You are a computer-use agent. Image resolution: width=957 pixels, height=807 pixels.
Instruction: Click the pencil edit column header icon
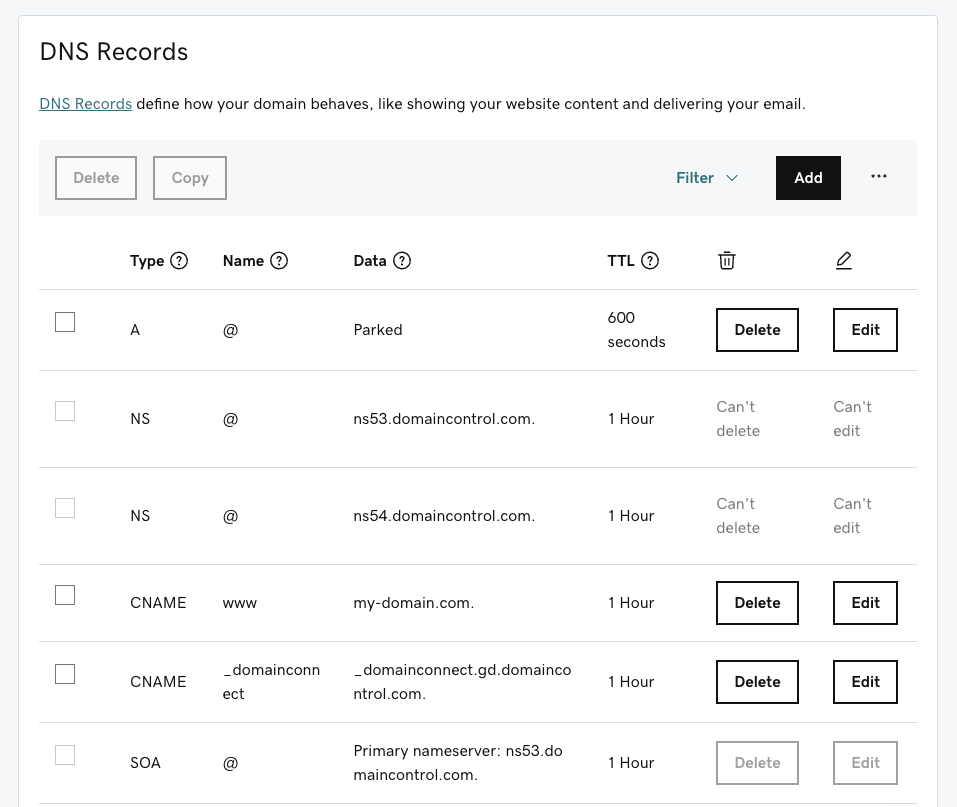point(843,261)
